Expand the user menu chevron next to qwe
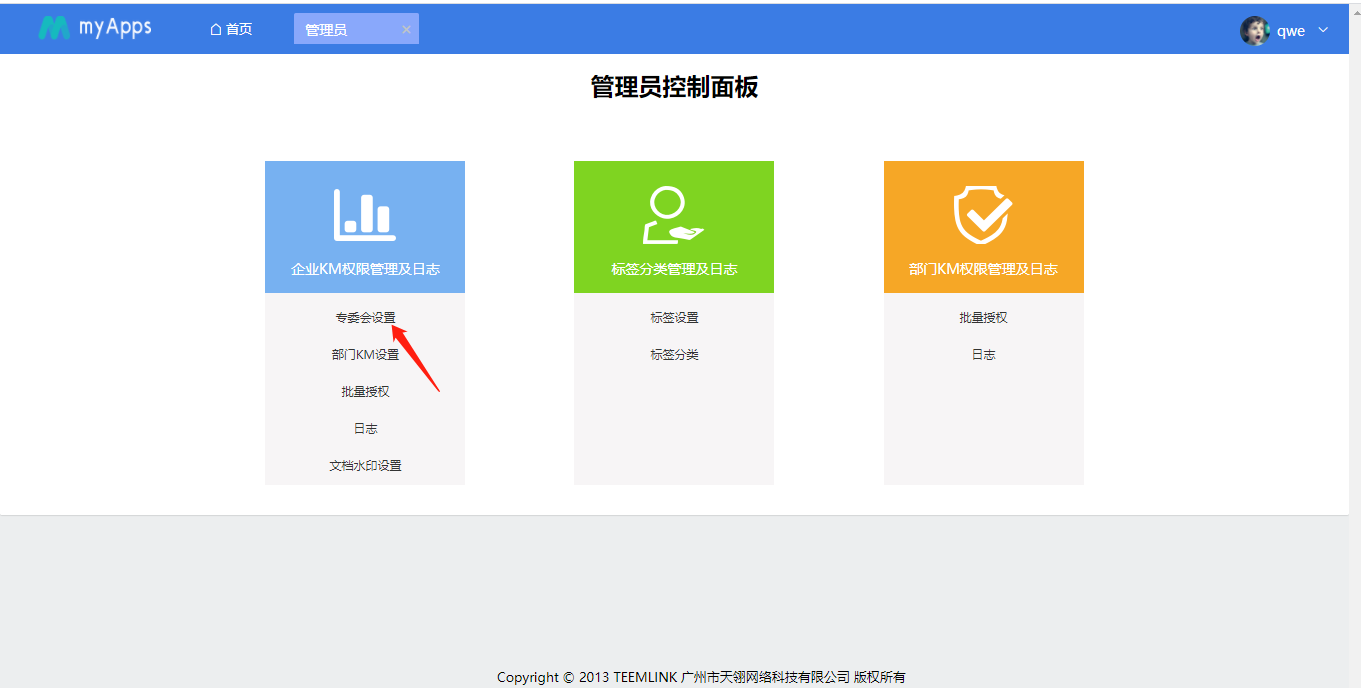The height and width of the screenshot is (688, 1361). (x=1323, y=30)
